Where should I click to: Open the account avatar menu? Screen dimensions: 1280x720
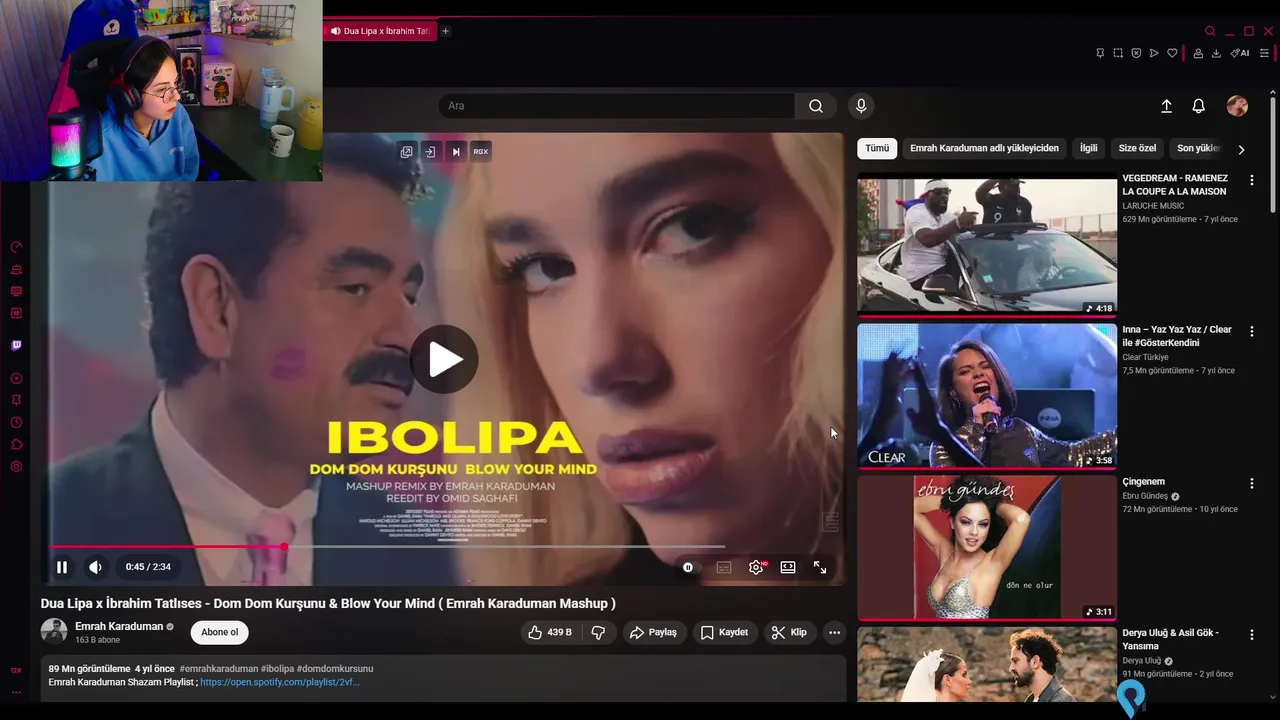point(1237,106)
